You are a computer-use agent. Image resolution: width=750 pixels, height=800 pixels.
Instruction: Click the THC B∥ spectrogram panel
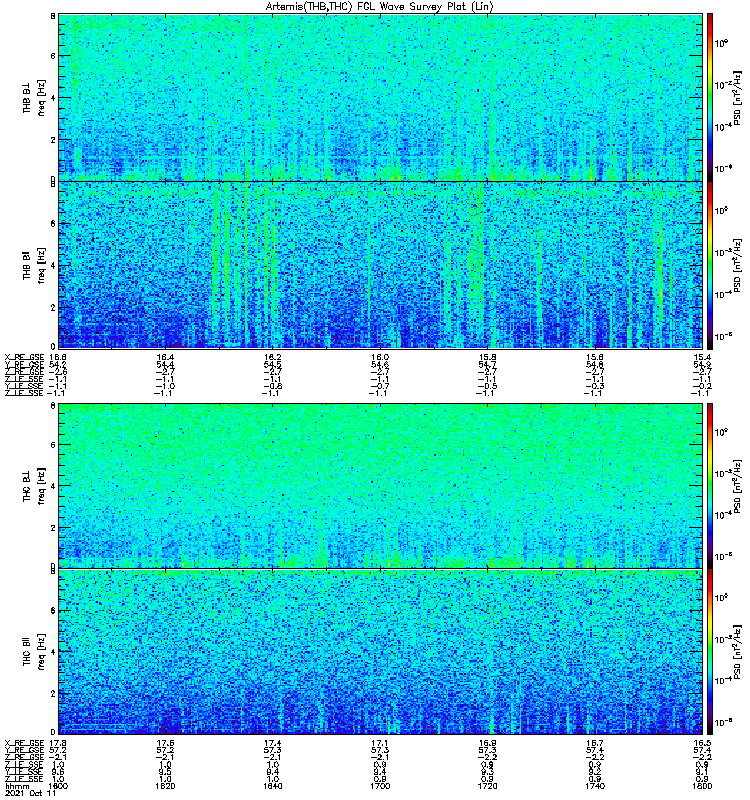pos(381,652)
